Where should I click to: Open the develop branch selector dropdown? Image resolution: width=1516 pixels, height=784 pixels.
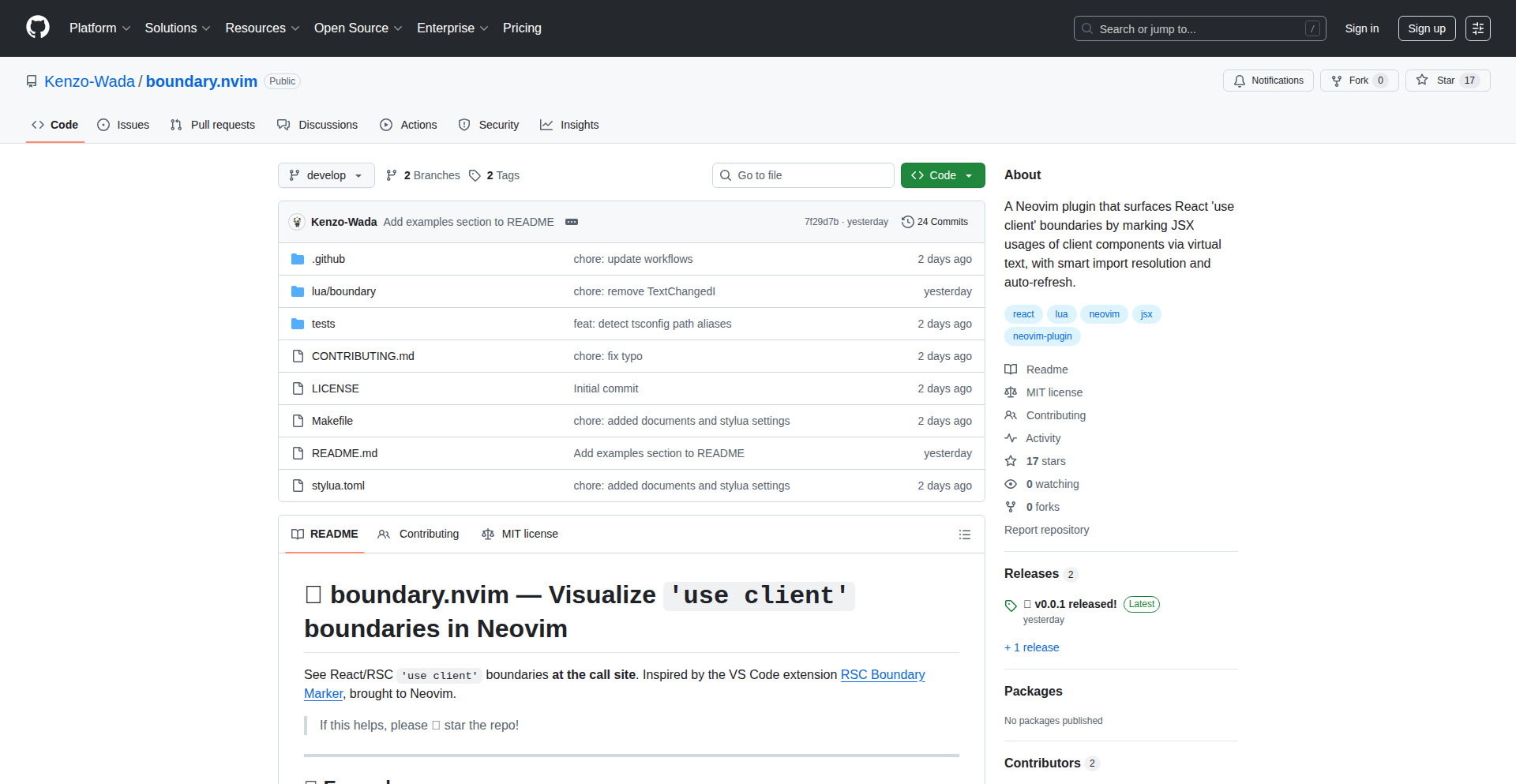point(326,175)
